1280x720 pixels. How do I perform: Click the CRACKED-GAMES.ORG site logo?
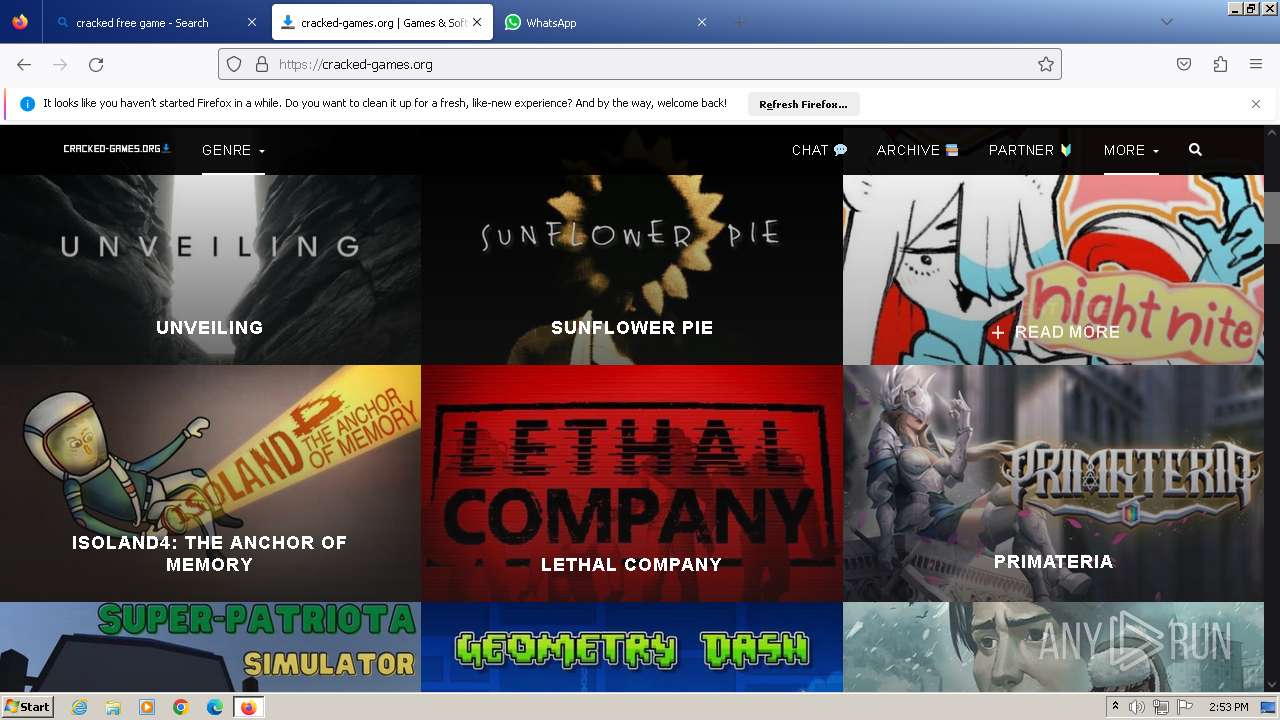point(117,149)
